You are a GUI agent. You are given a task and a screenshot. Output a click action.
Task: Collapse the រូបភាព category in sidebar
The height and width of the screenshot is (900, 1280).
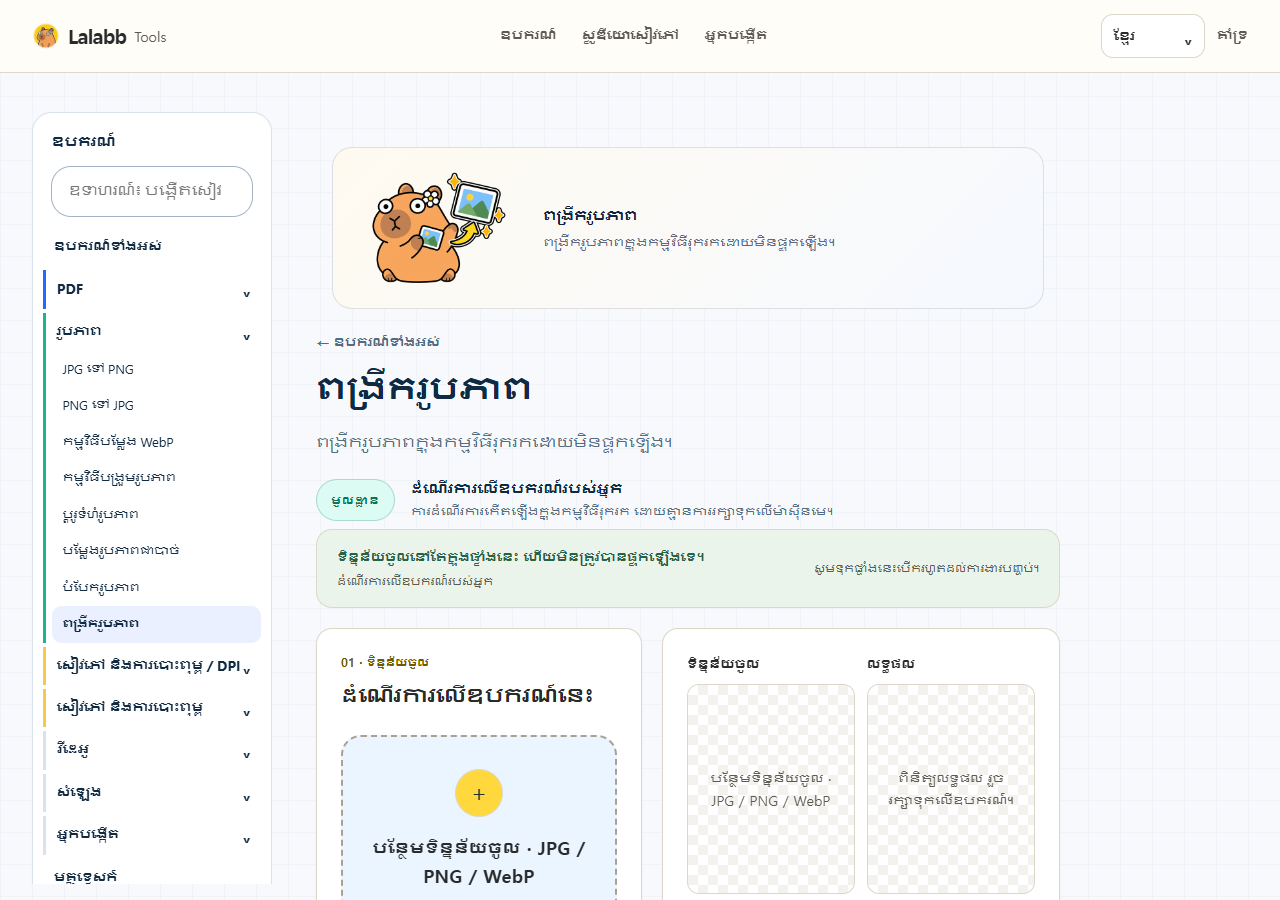click(152, 331)
